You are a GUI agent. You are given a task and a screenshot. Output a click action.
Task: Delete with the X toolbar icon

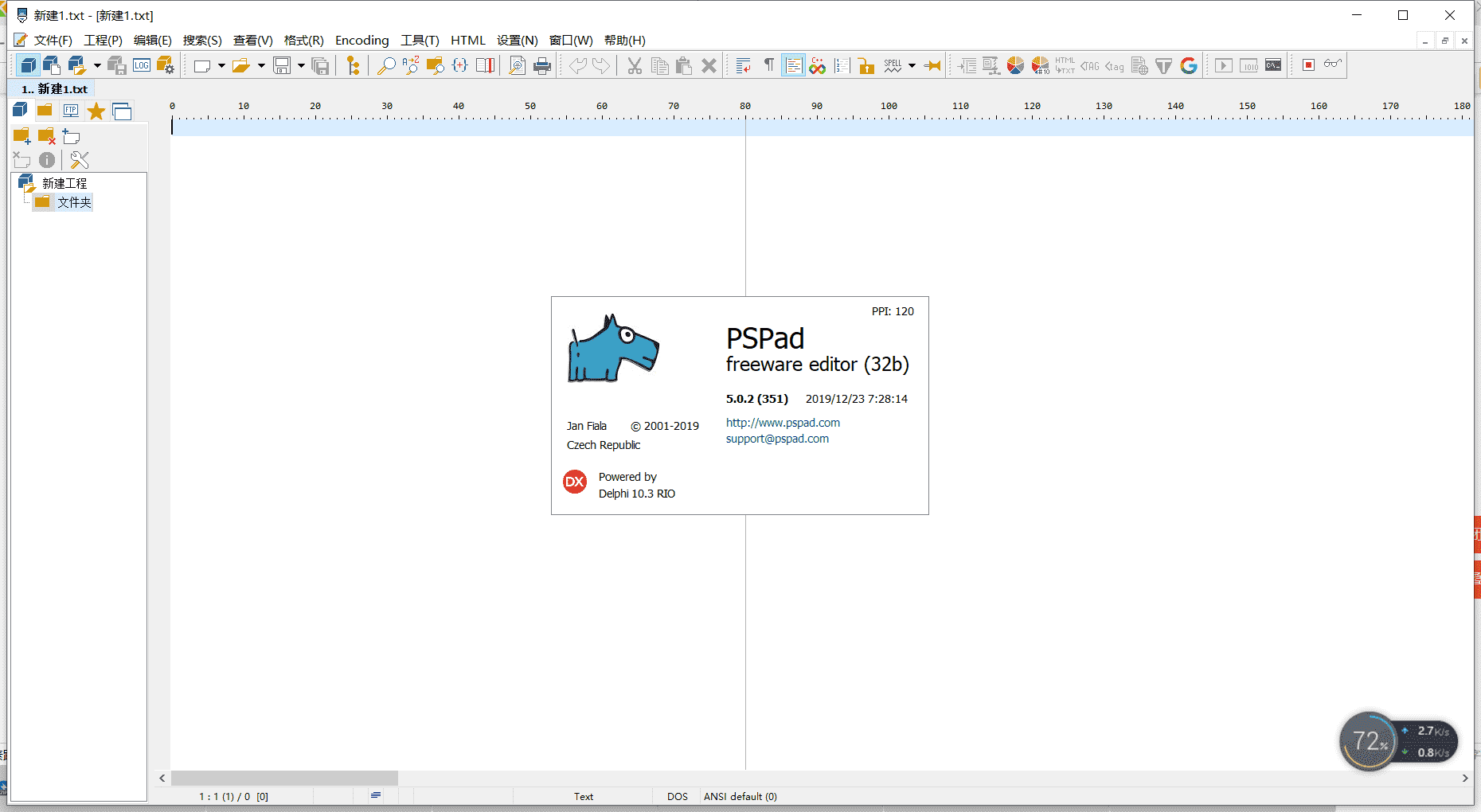[x=709, y=65]
